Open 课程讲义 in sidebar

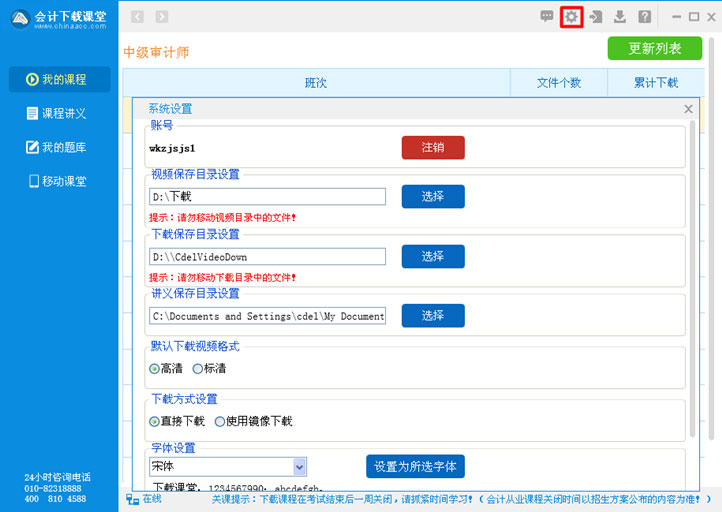point(58,113)
